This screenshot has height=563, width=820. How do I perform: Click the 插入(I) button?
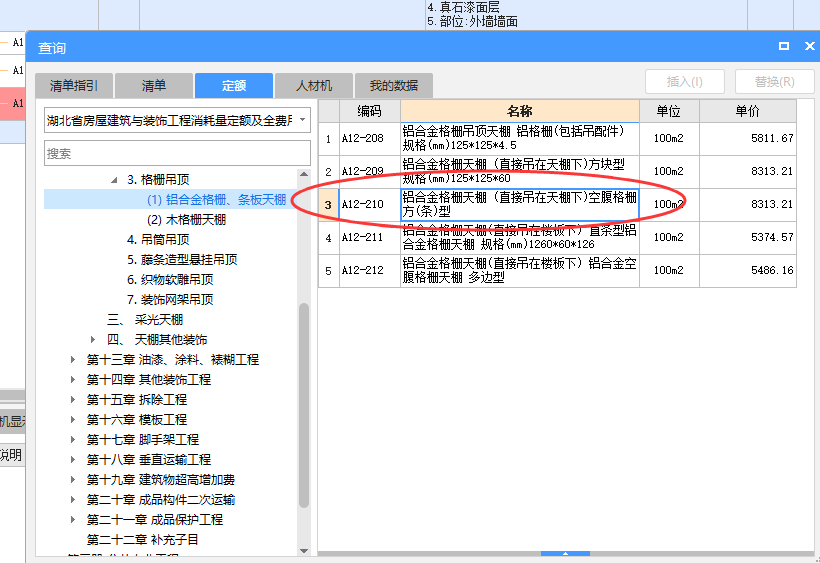pyautogui.click(x=685, y=82)
